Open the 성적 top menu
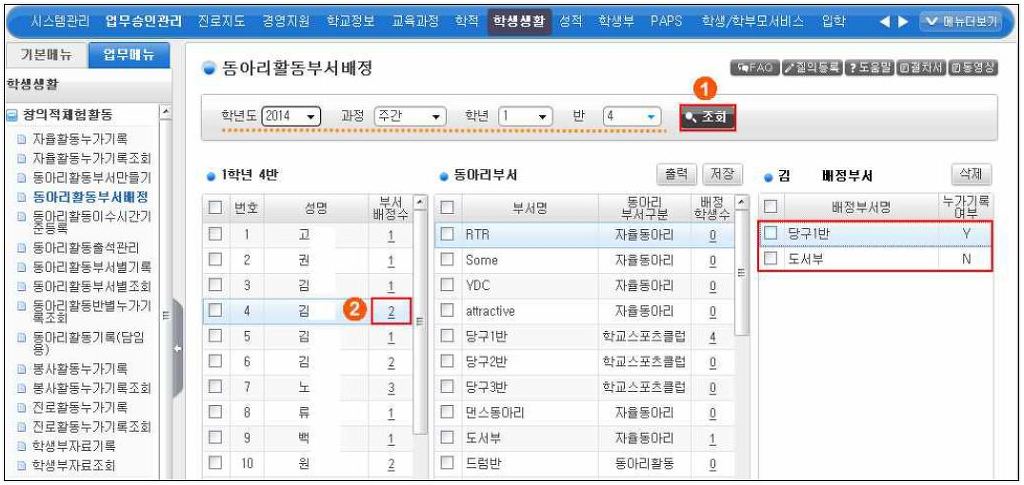 point(571,22)
